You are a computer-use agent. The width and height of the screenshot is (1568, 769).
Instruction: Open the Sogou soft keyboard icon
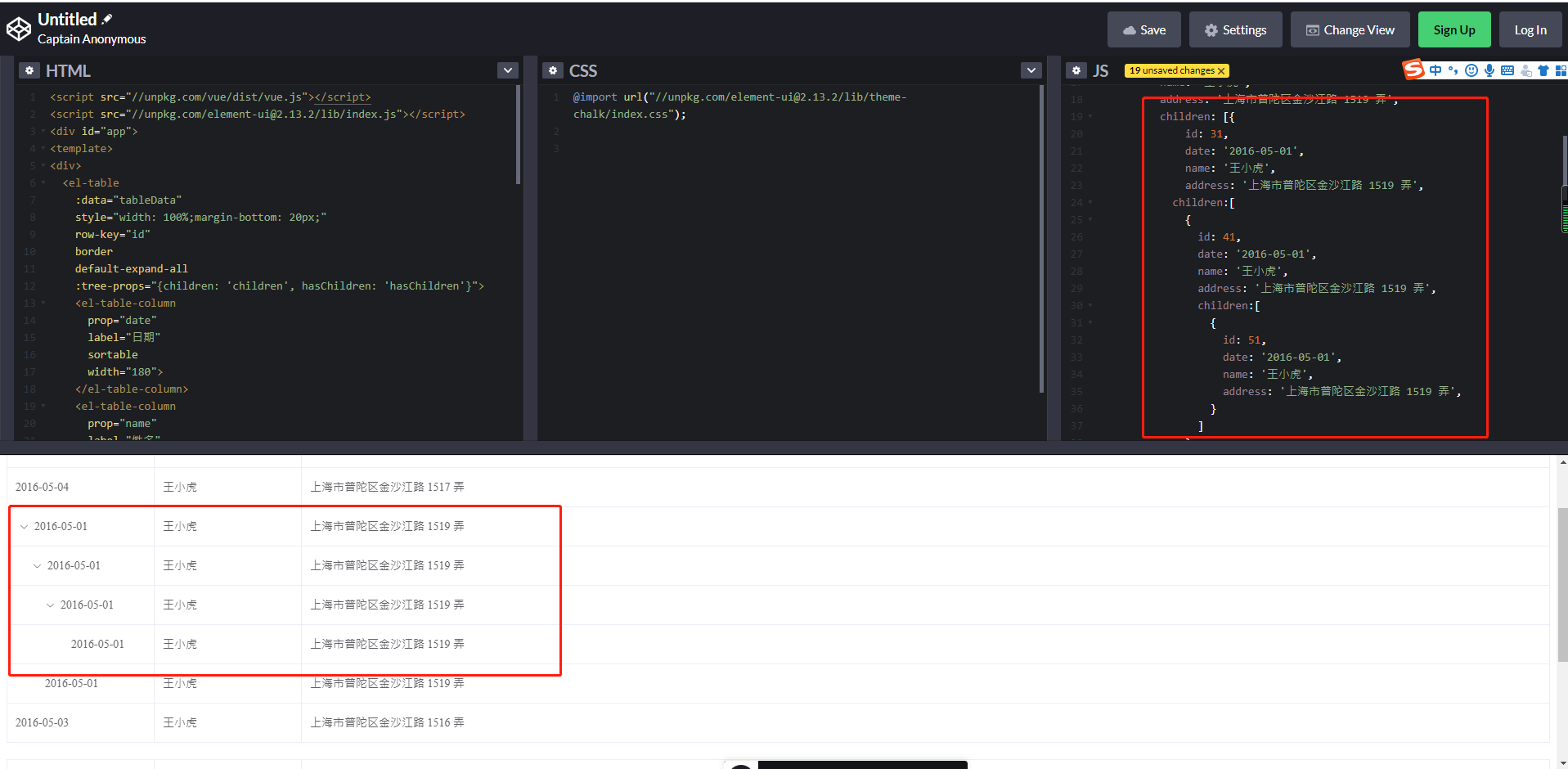point(1507,70)
